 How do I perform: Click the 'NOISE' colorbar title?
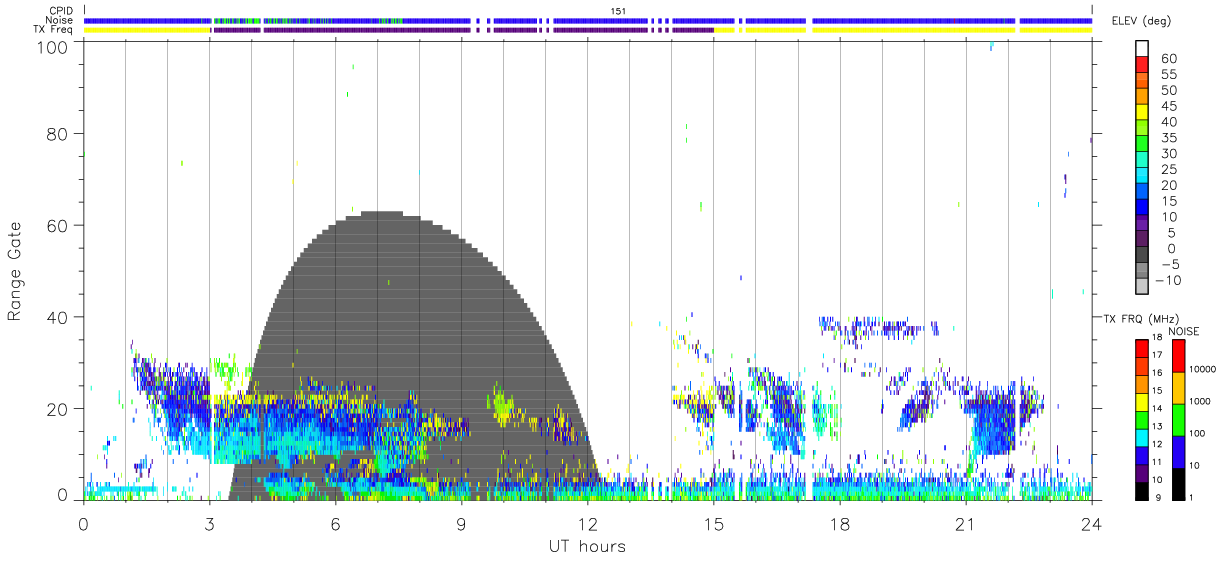coord(1184,331)
